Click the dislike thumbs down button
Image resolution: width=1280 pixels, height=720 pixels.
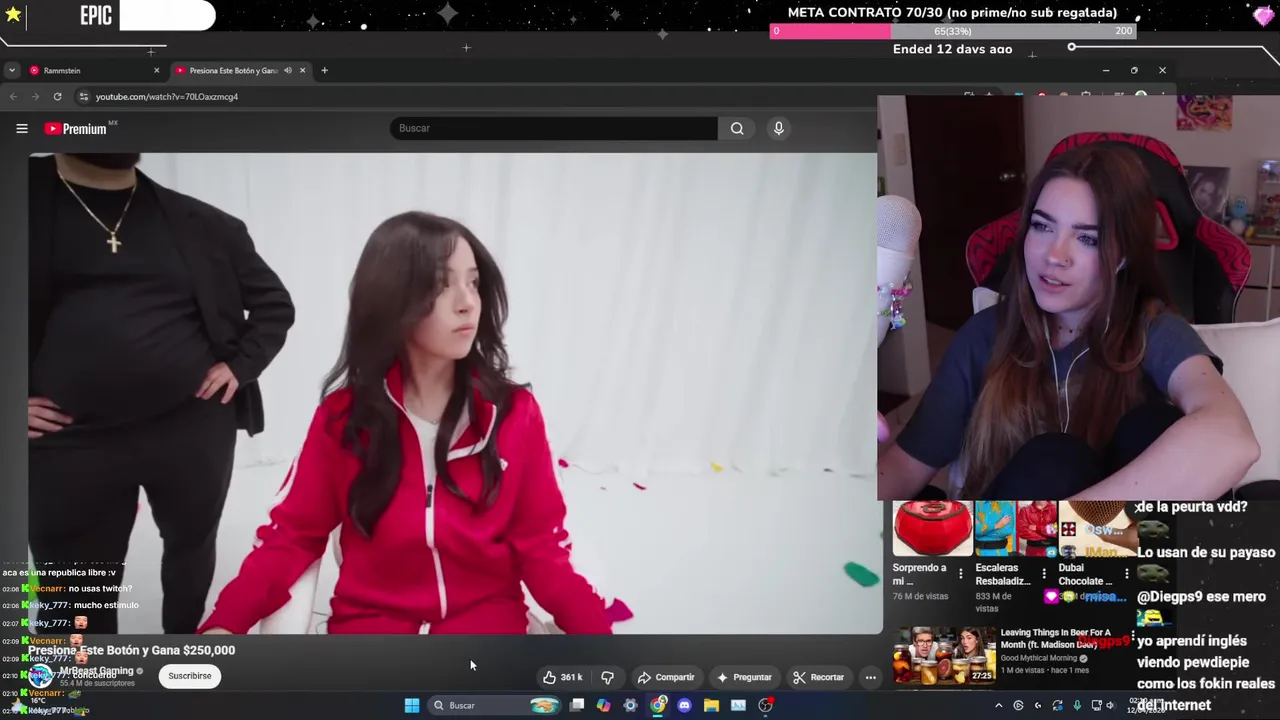pos(607,677)
